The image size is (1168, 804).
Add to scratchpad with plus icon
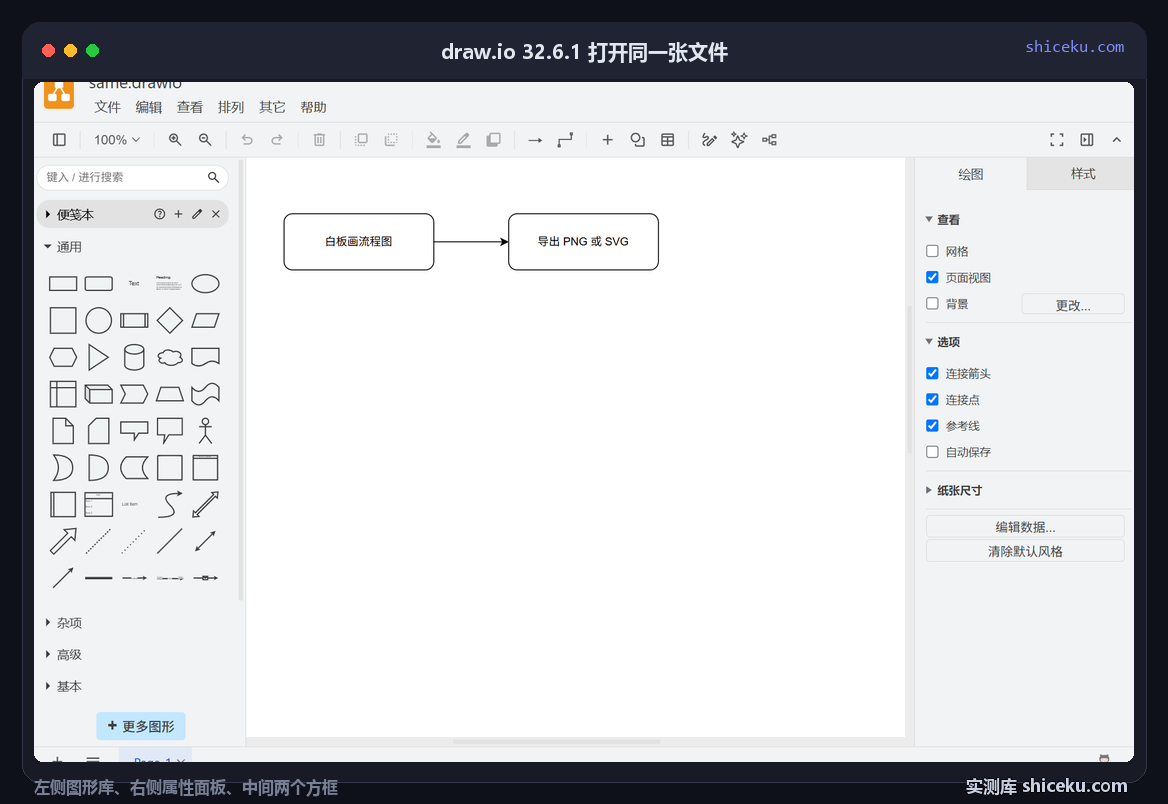(x=178, y=215)
